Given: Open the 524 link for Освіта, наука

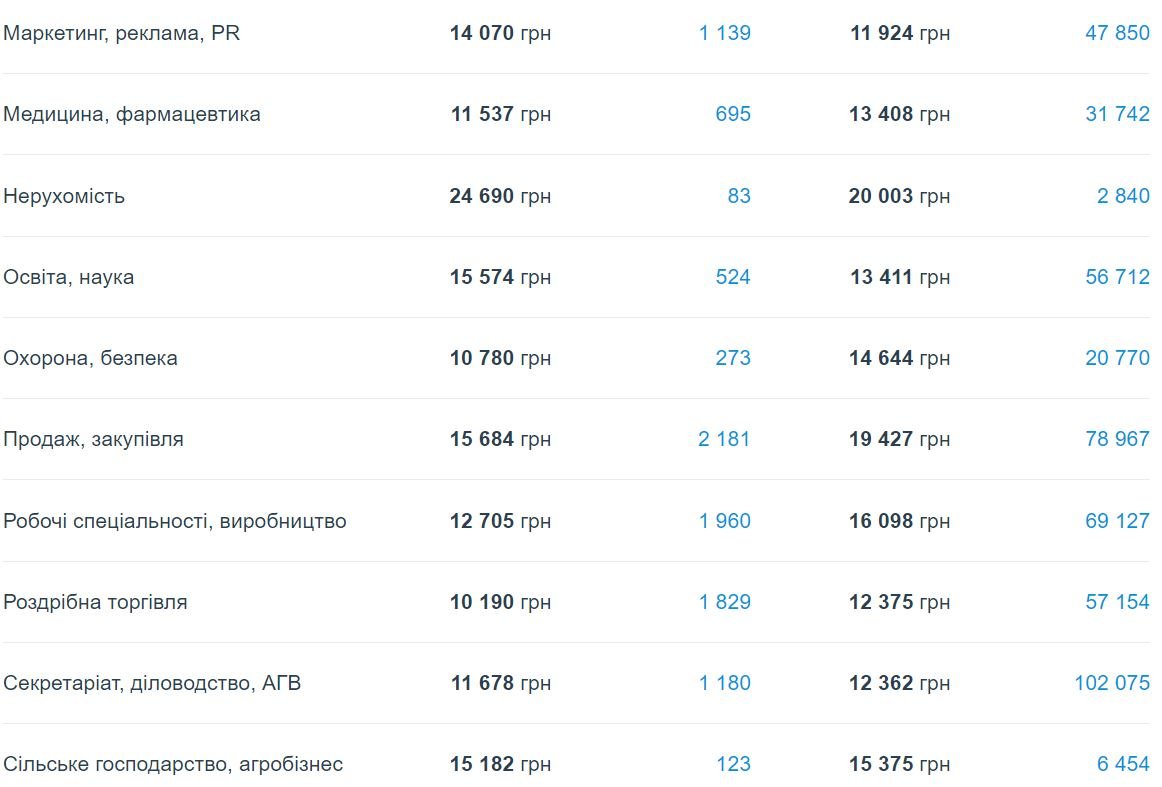Looking at the screenshot, I should pos(732,277).
